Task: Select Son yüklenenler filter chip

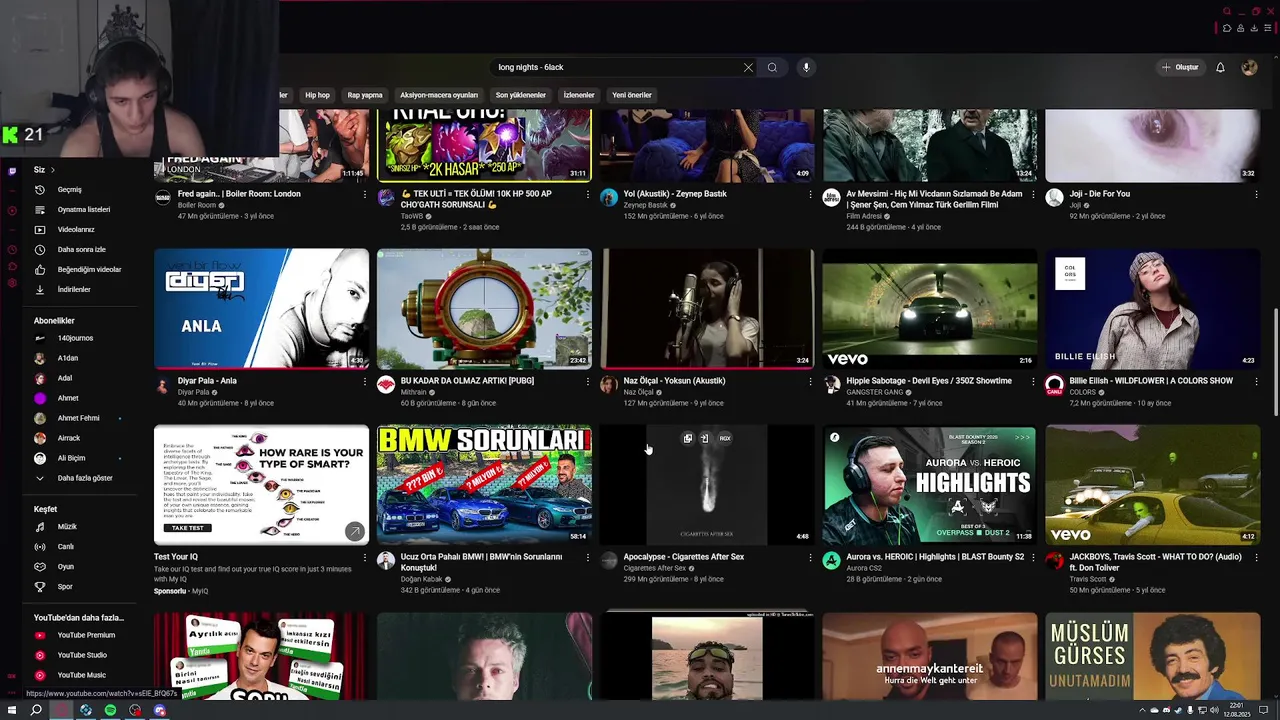Action: click(x=521, y=95)
